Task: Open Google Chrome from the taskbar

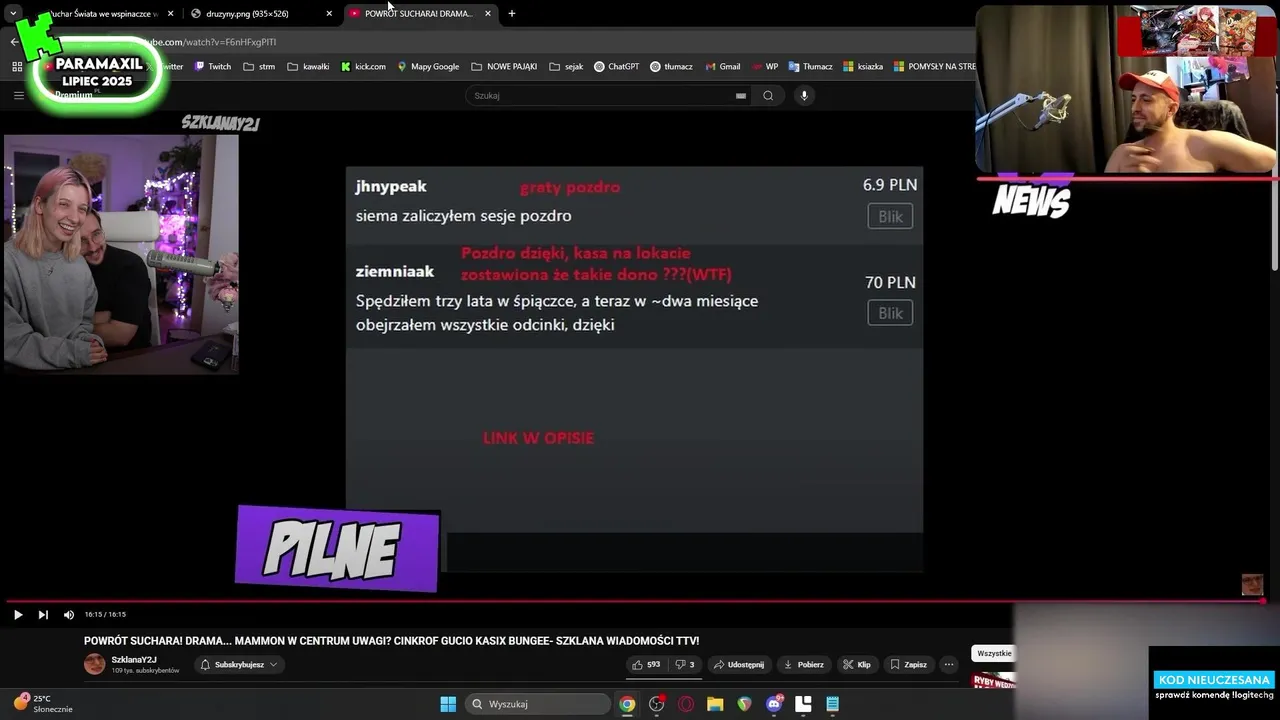Action: pyautogui.click(x=627, y=704)
